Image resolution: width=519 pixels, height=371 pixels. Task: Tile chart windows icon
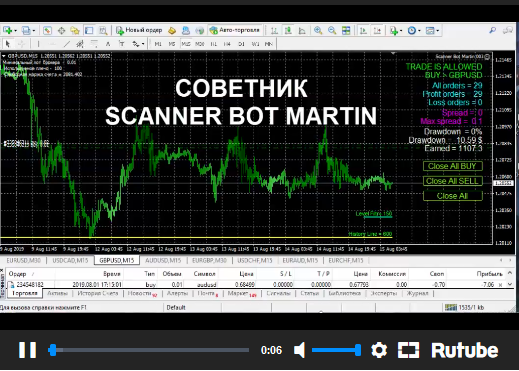coord(346,31)
